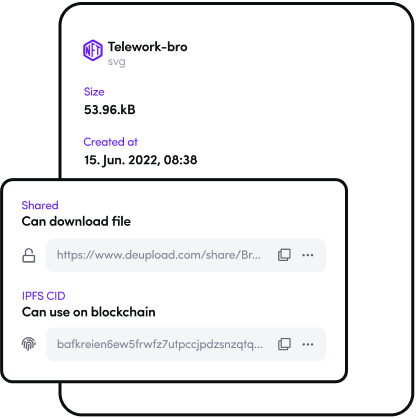Click the purple NFT hexagon icon
This screenshot has width=416, height=419.
(92, 50)
